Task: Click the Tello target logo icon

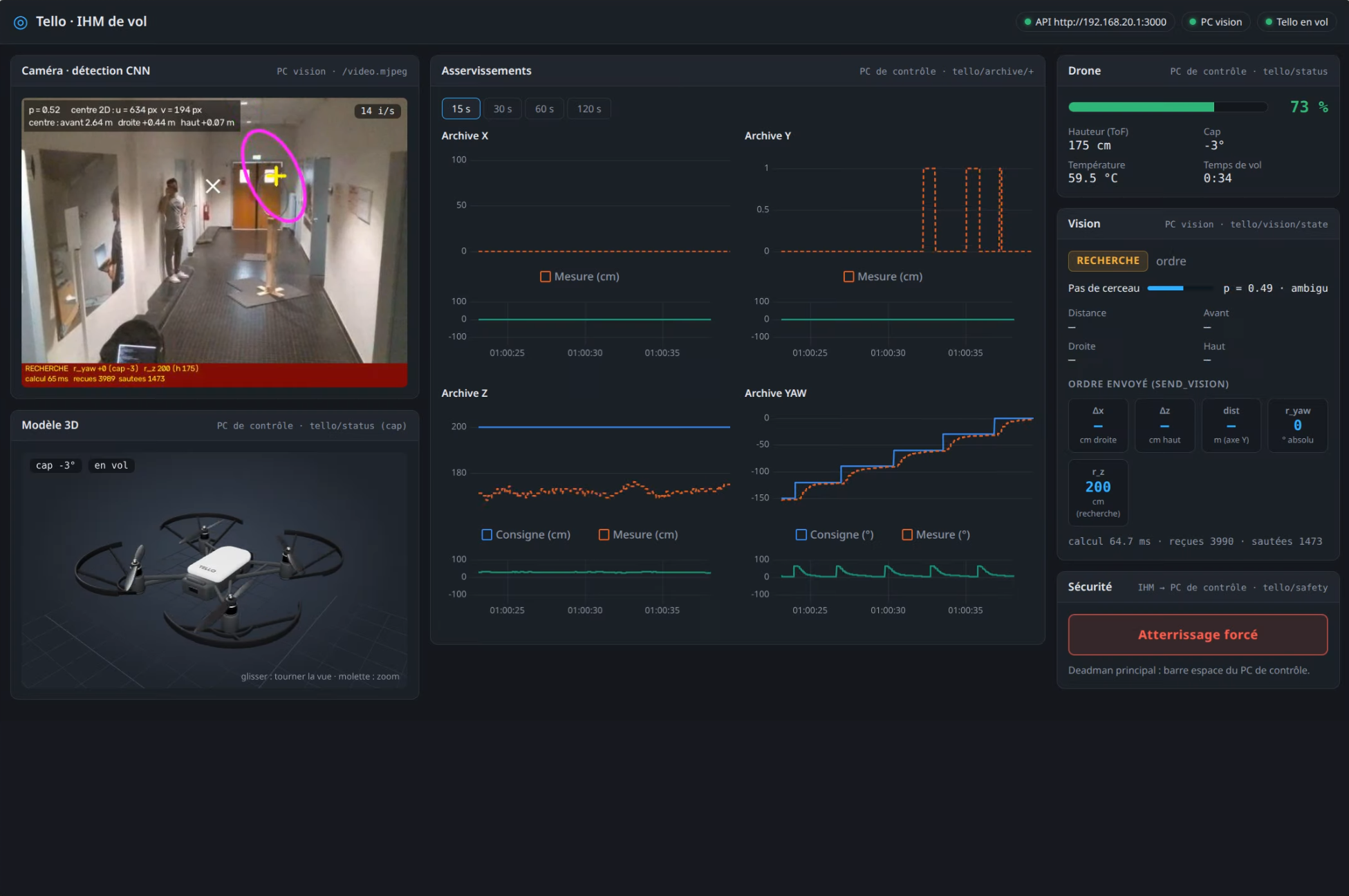Action: tap(21, 22)
